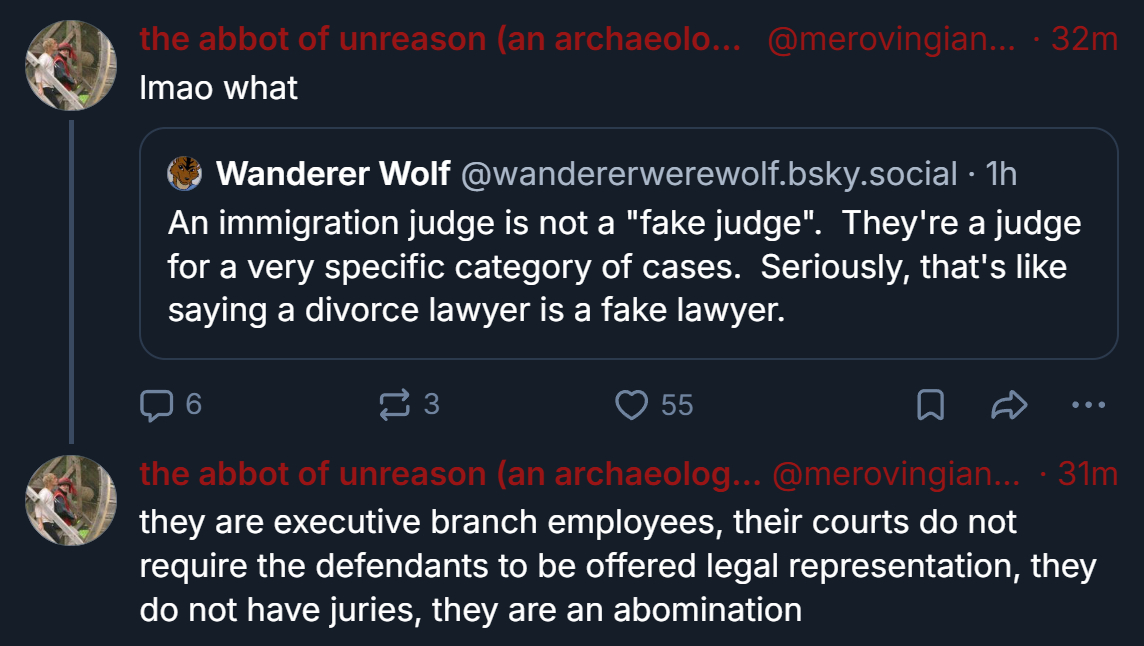Open the quoted post's 1h timestamp
Screen dimensions: 1144x646
click(x=1000, y=174)
